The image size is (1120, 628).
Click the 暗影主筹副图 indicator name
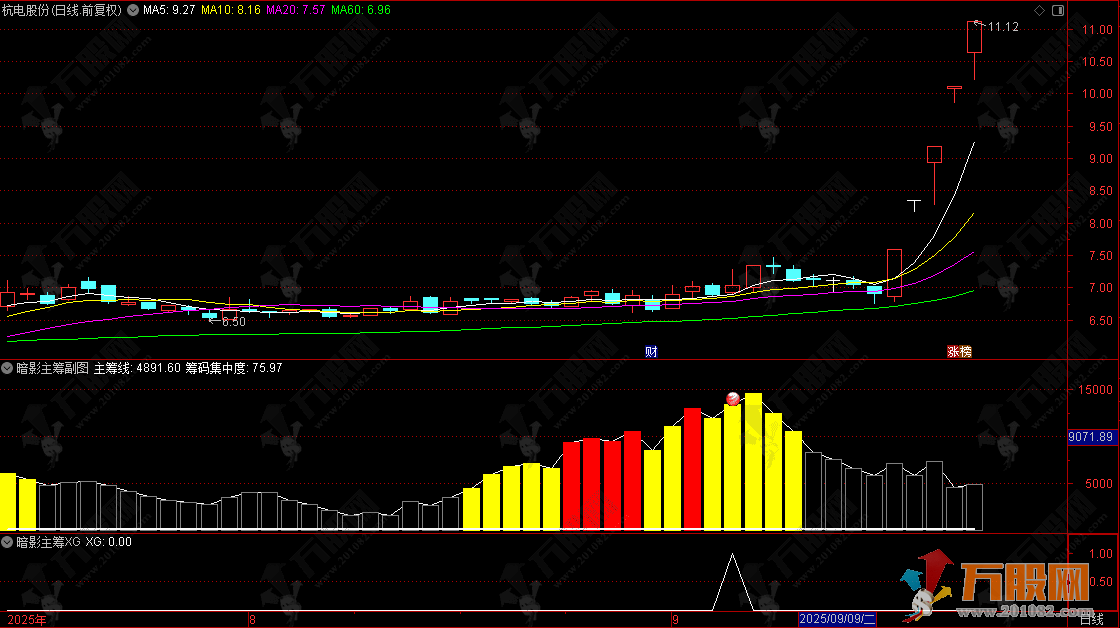[x=52, y=368]
